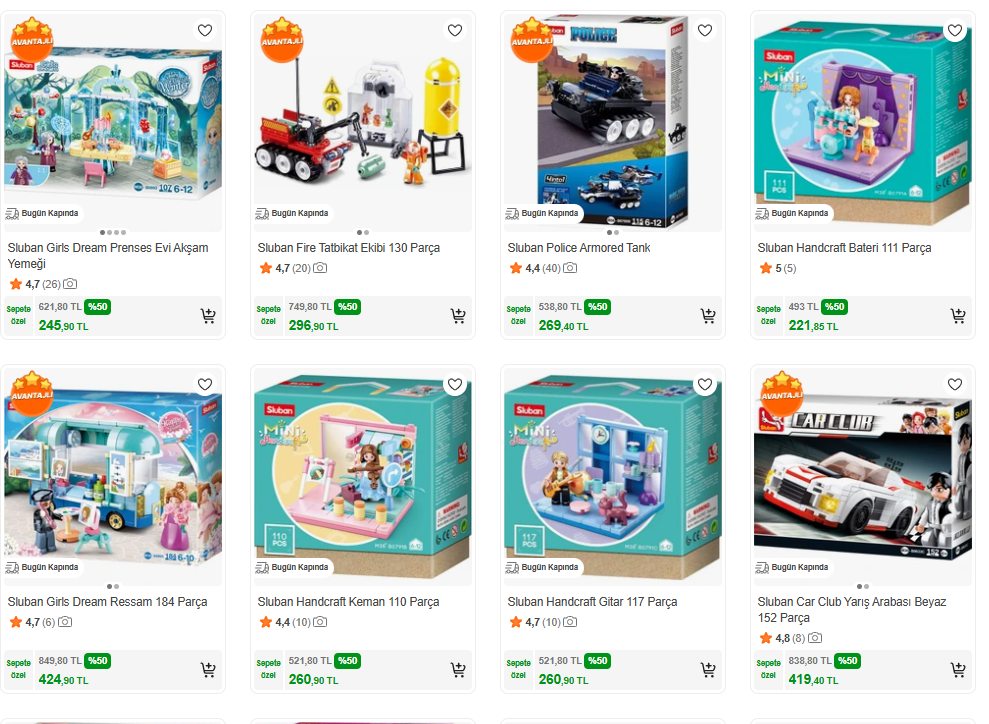View the Sluban Car Club white car image
The image size is (989, 724).
[x=862, y=476]
